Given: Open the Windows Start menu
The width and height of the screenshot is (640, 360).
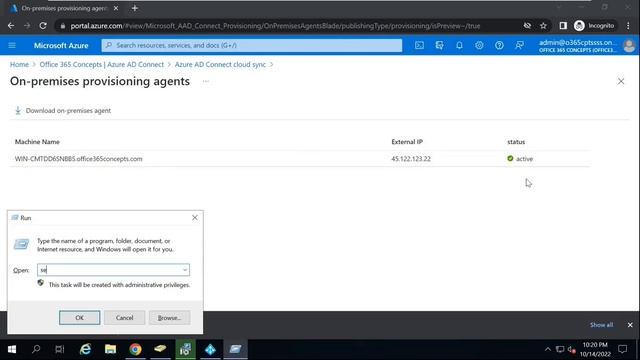Looking at the screenshot, I should point(12,349).
